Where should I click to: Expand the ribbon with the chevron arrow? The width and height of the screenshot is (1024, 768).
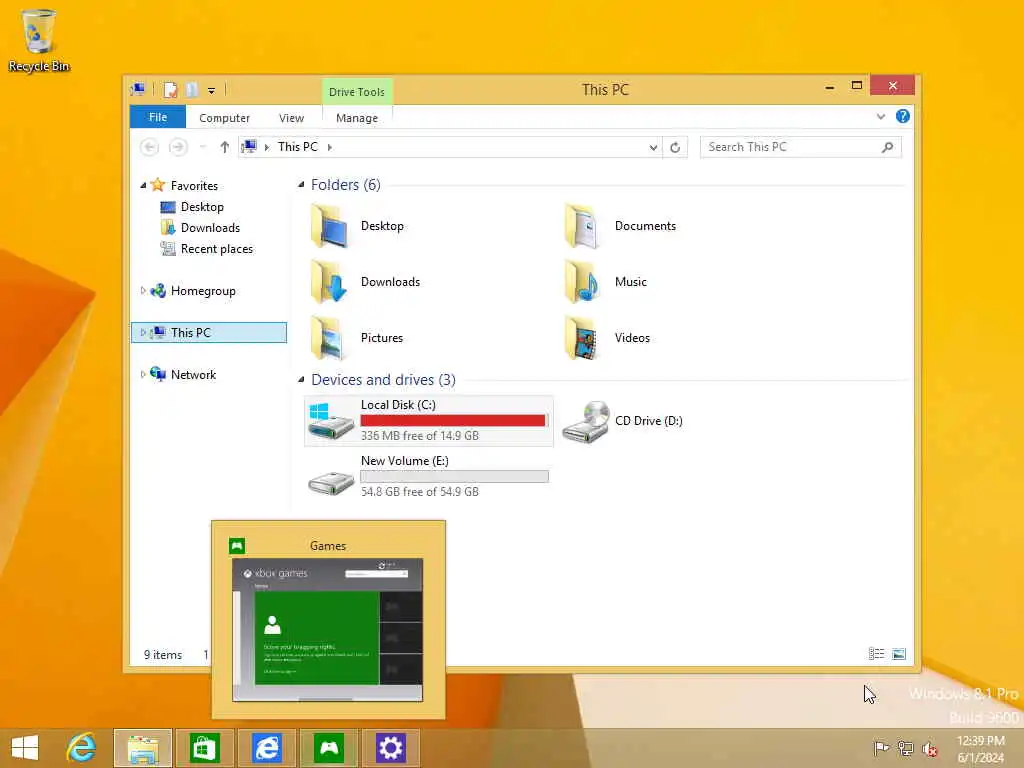[880, 117]
